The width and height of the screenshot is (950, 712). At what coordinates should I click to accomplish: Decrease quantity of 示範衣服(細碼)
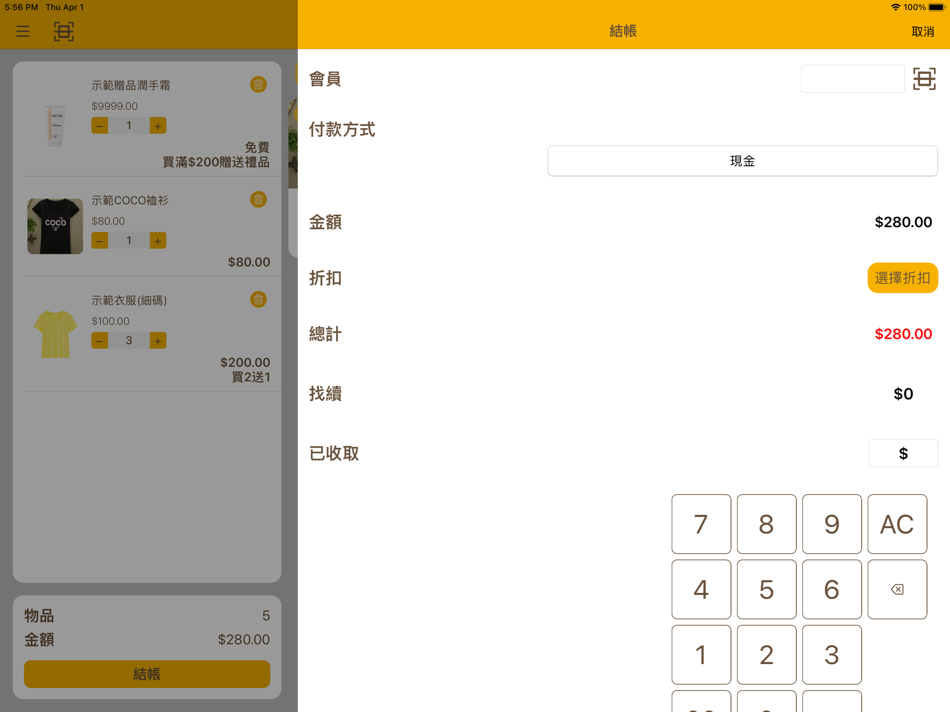coord(100,341)
